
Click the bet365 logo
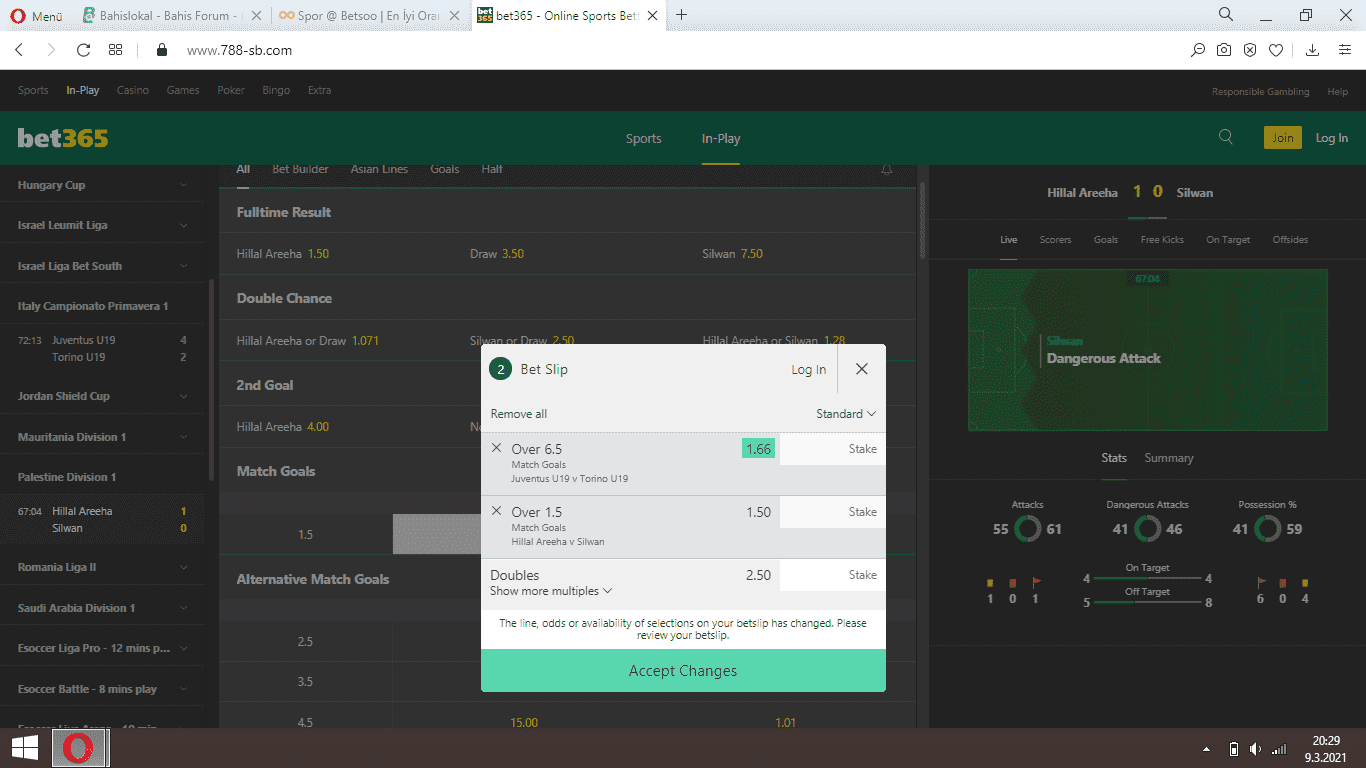(x=63, y=138)
